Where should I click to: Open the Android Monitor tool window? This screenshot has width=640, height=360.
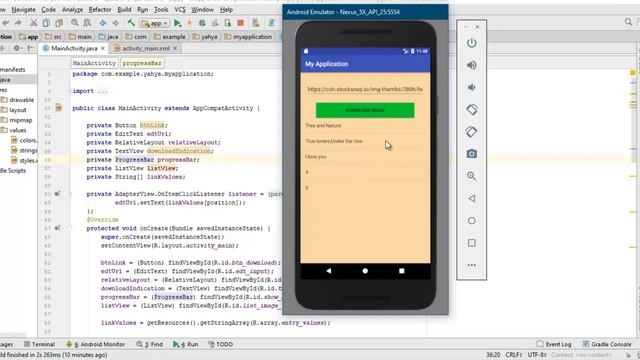[96, 344]
